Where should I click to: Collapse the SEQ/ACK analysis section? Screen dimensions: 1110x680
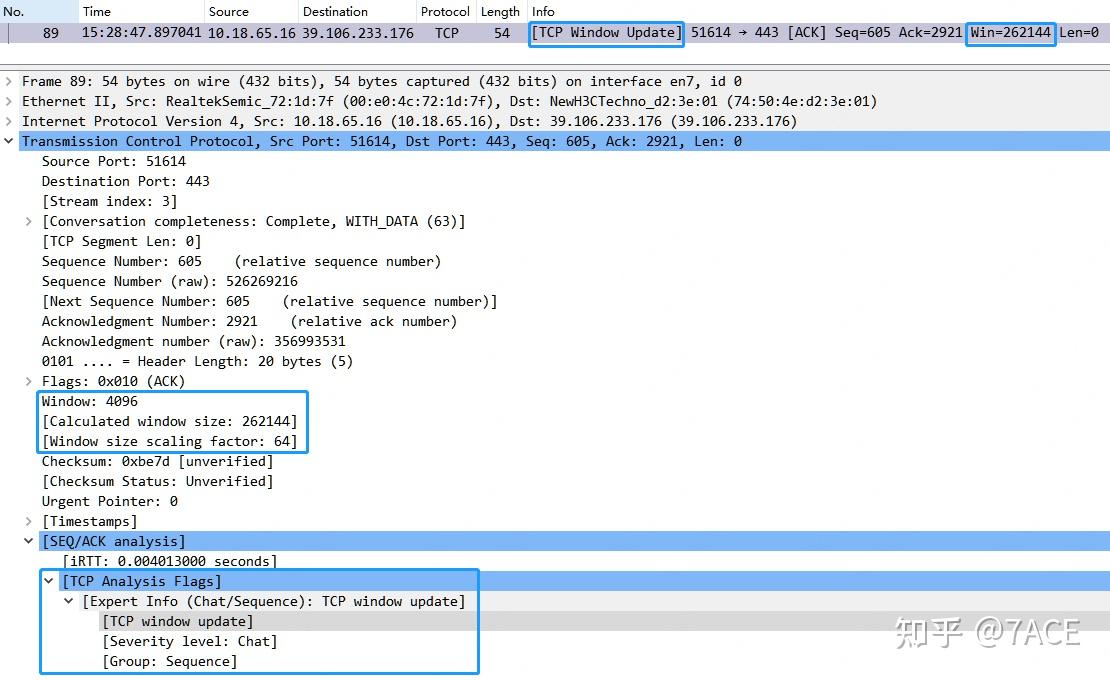click(x=28, y=541)
